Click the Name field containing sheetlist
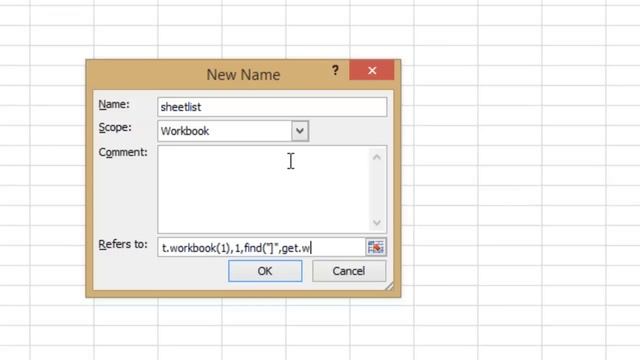The image size is (640, 360). click(x=272, y=107)
